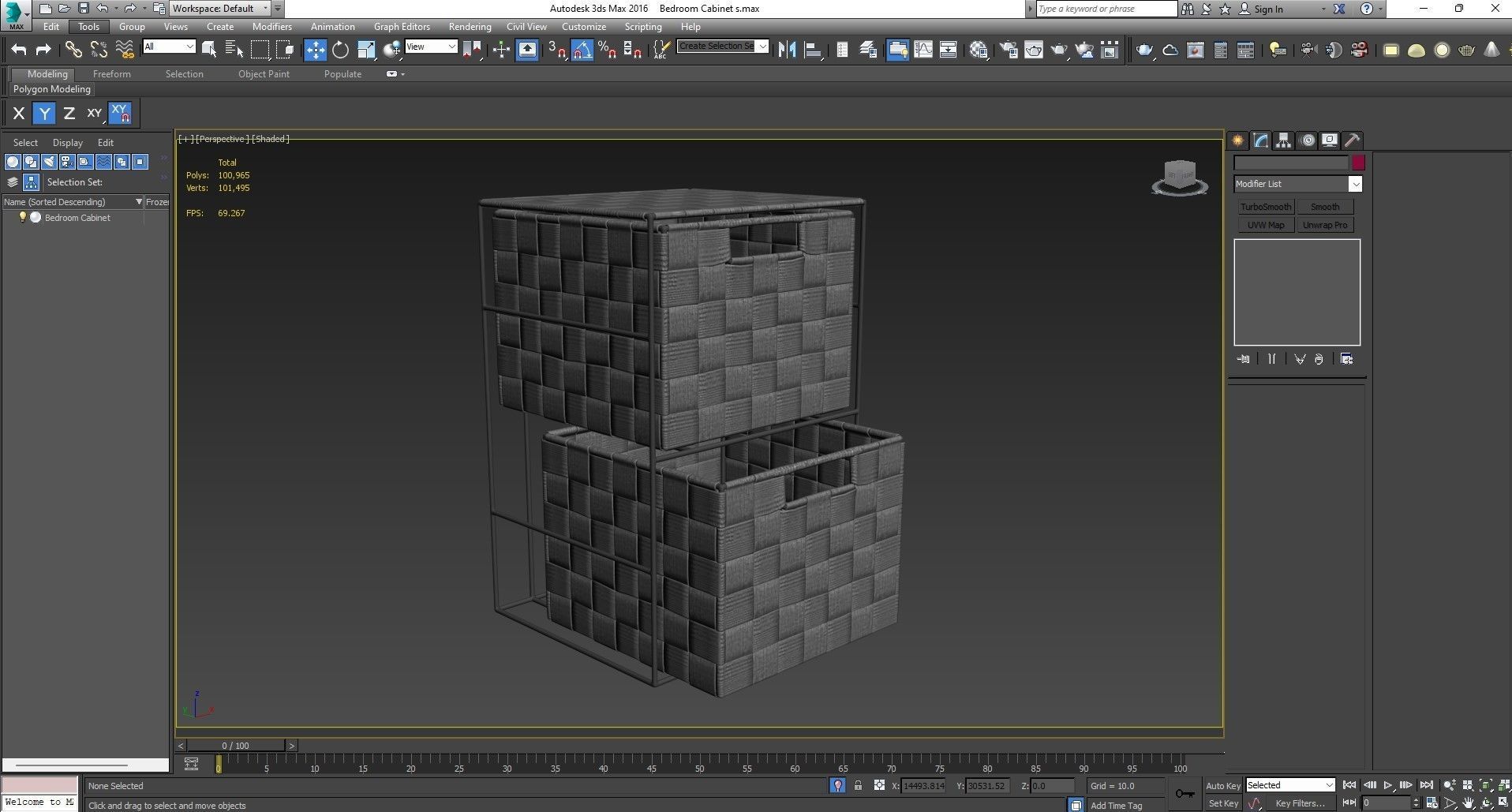Screen dimensions: 1512x812
Task: Expand the ribbon options dropdown after Populate
Action: click(x=395, y=74)
